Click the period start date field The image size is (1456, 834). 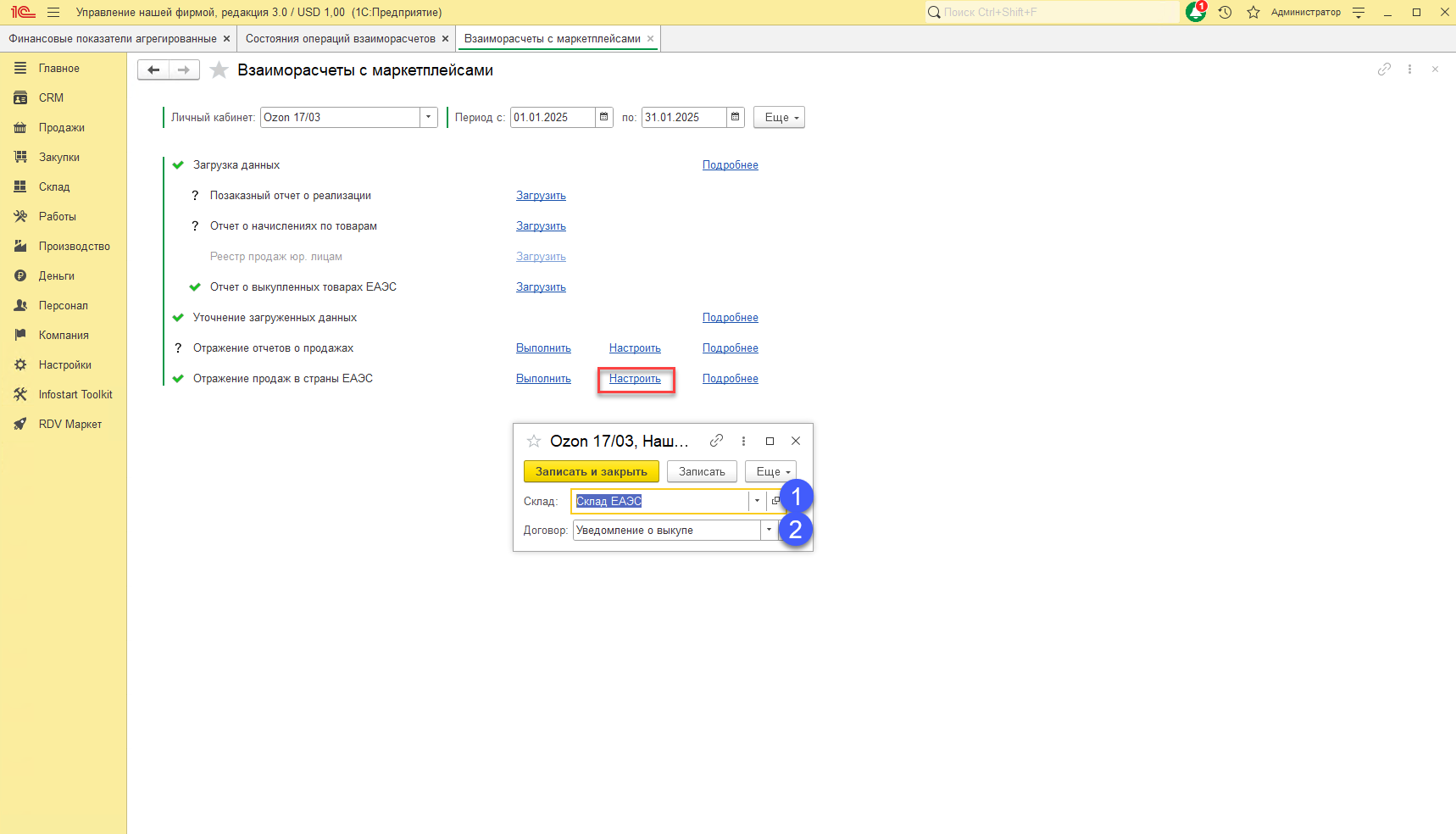(x=553, y=117)
